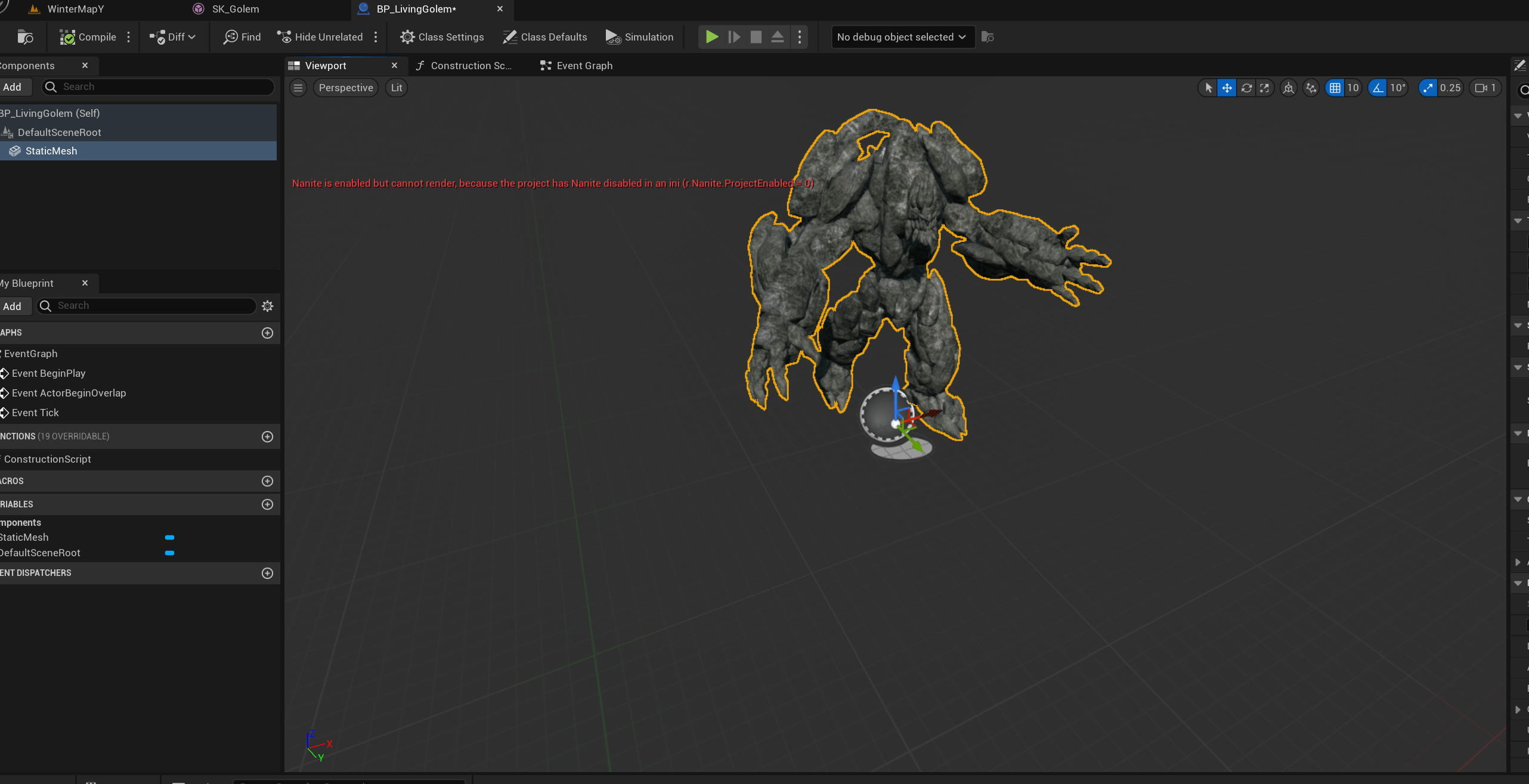This screenshot has height=784, width=1529.
Task: Toggle rotation snapping on or off
Action: pos(1378,88)
